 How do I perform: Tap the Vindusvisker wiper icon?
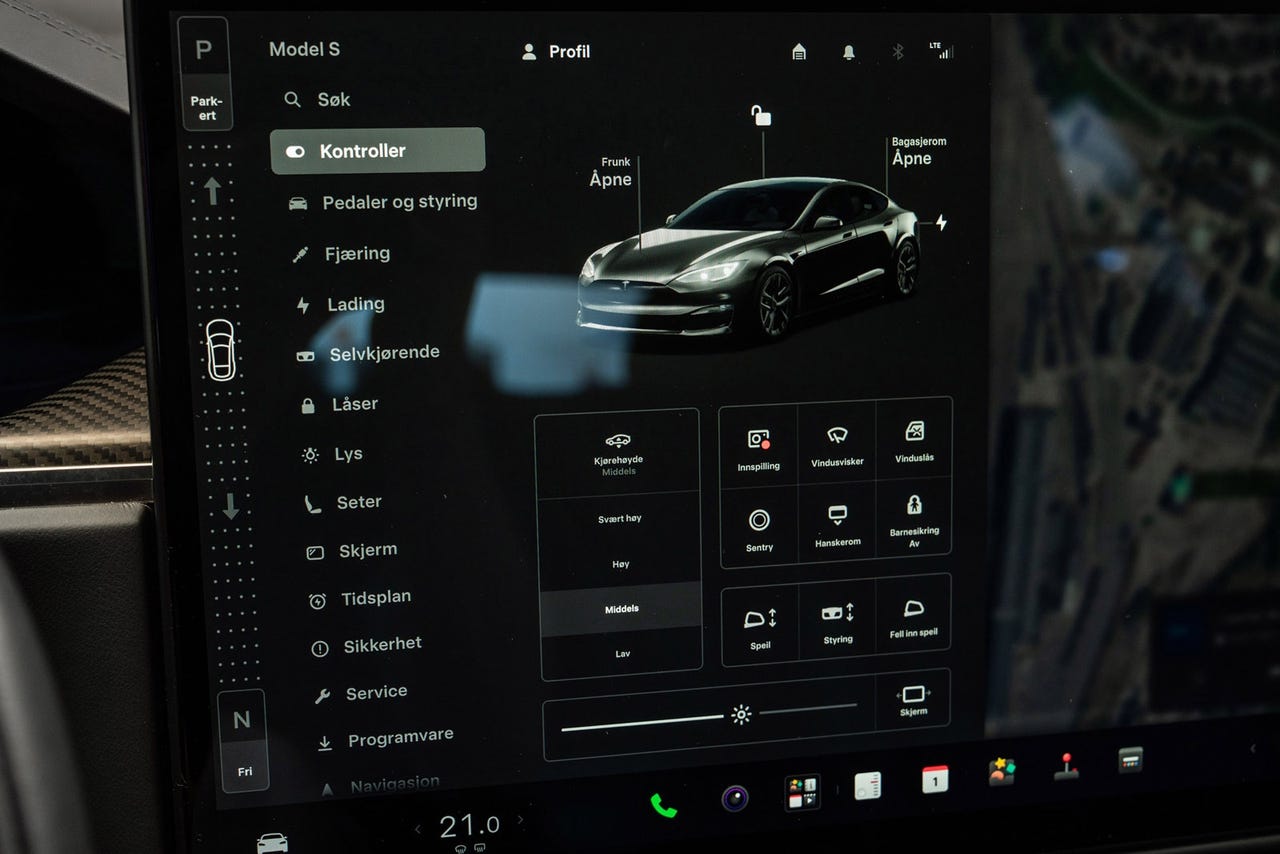[837, 446]
